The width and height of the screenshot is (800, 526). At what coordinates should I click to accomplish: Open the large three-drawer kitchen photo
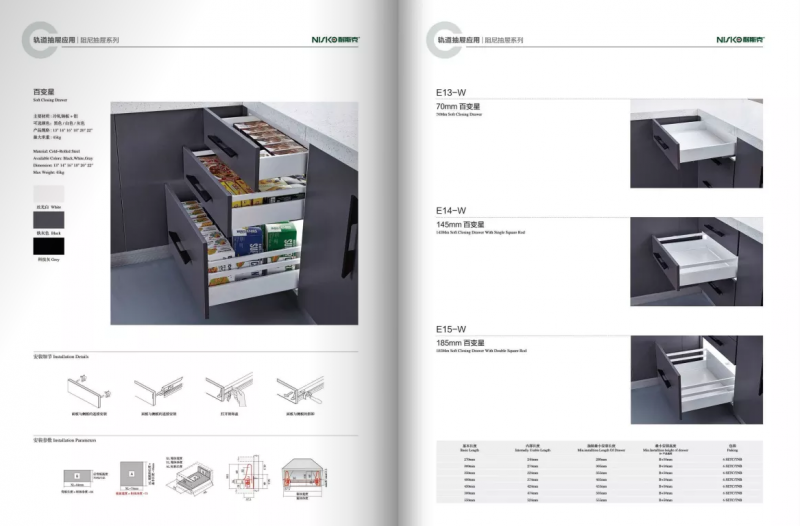pos(234,212)
